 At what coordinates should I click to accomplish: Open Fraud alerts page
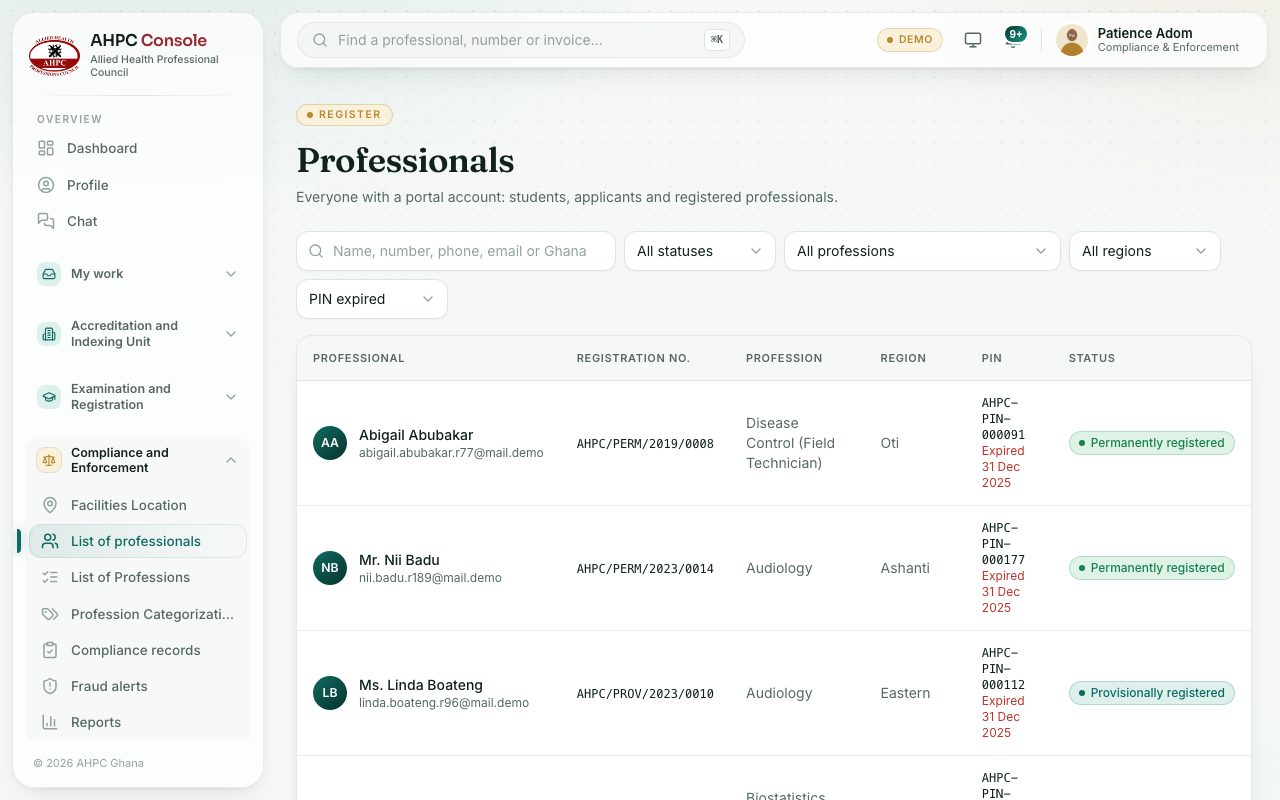[x=138, y=686]
